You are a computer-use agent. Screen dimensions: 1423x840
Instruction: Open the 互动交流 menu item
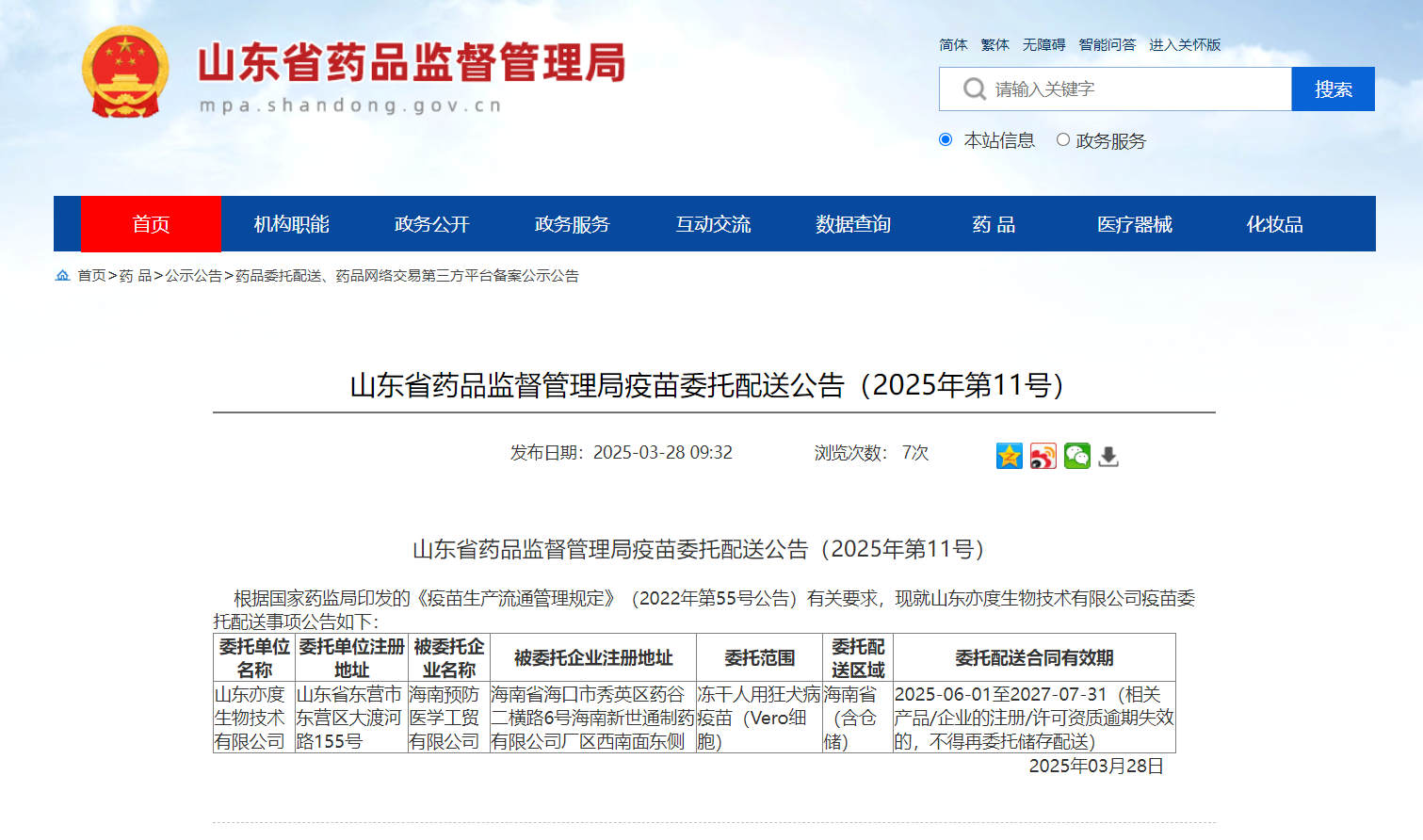[713, 224]
